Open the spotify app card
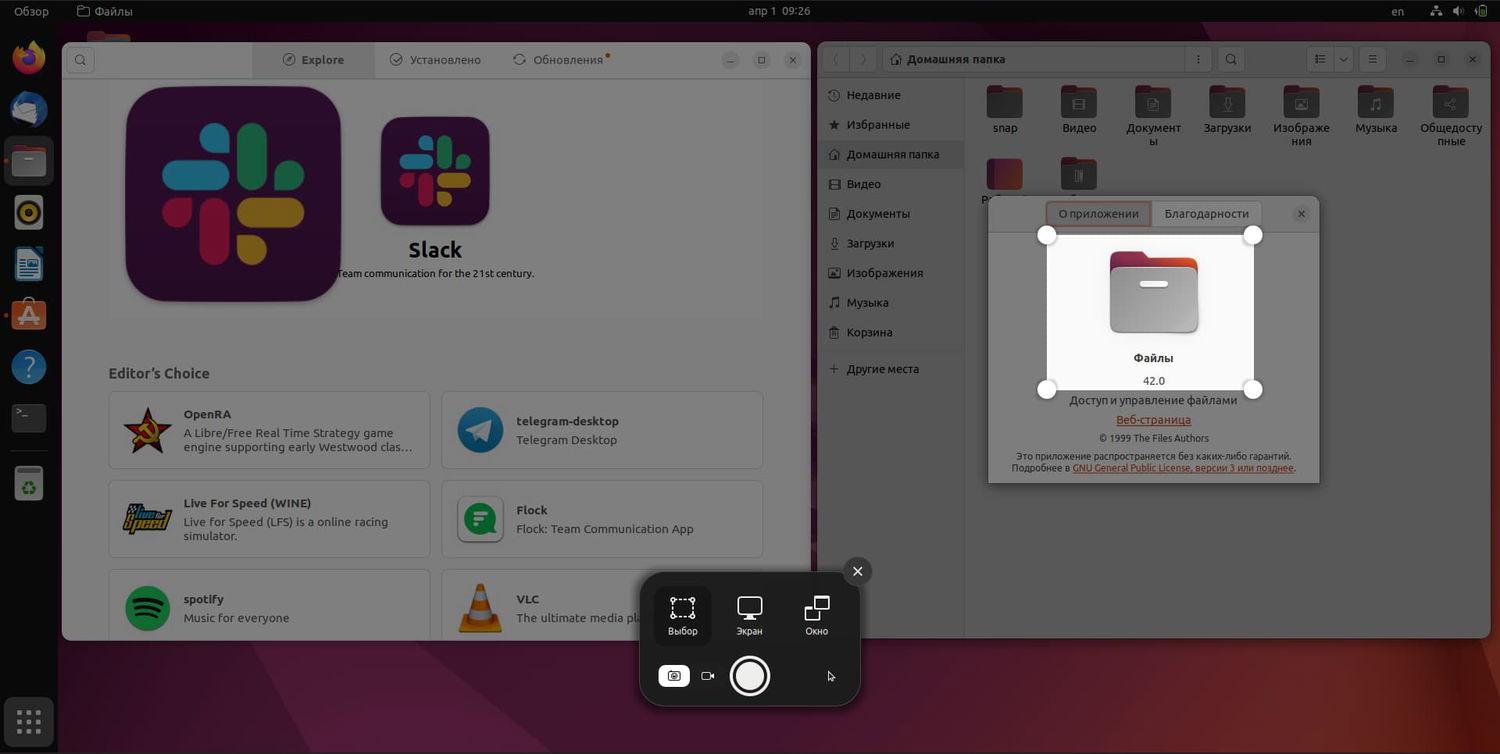The height and width of the screenshot is (754, 1500). coord(269,605)
